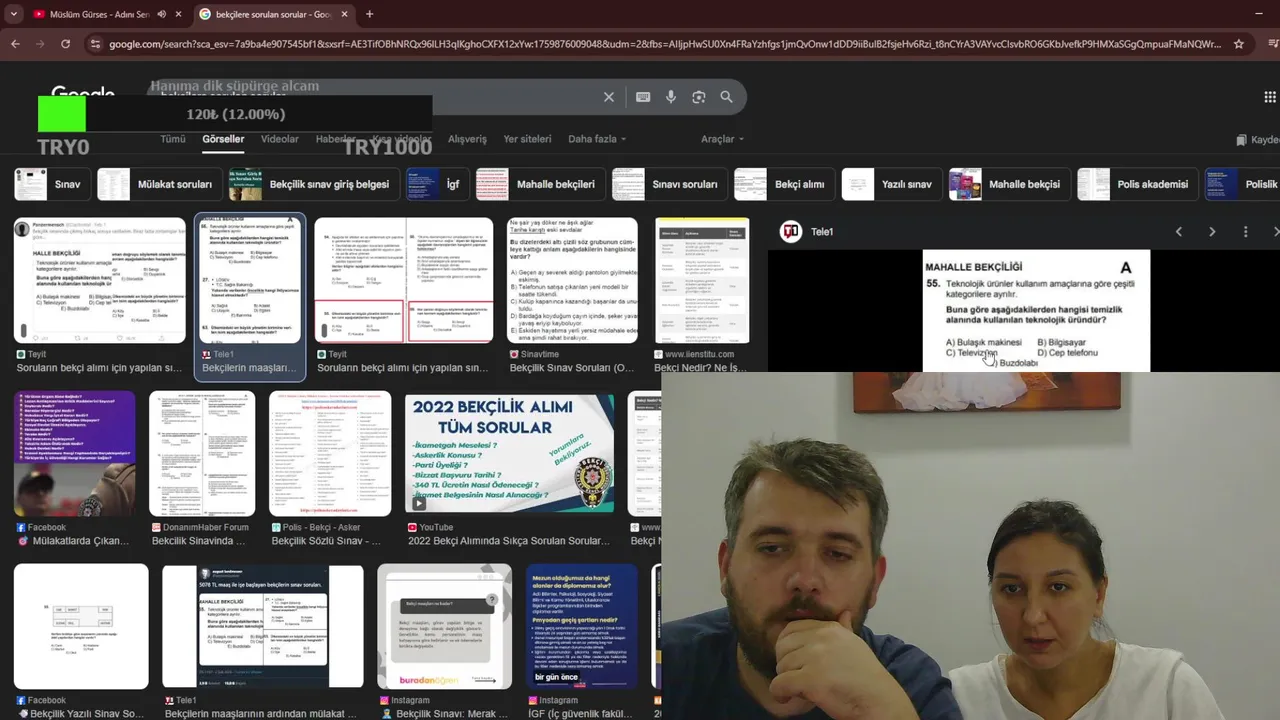Screen dimensions: 1280x720
Task: Filter images by the Sınav chip
Action: [x=52, y=184]
